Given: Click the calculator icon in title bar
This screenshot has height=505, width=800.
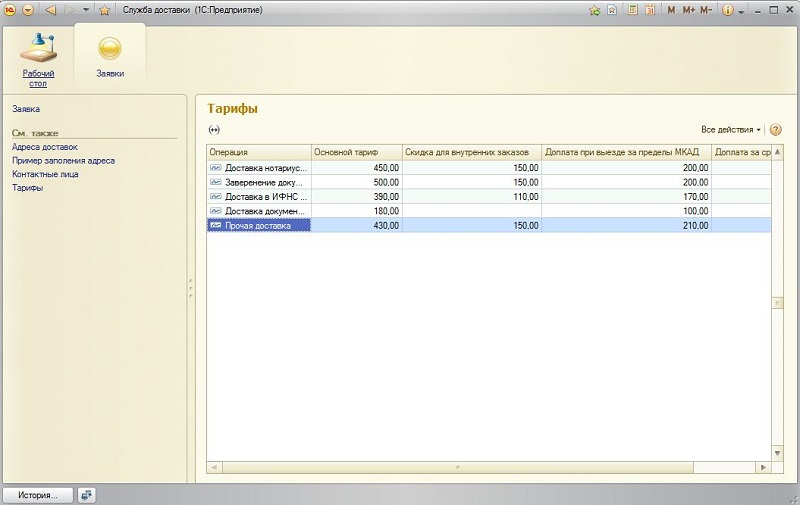Looking at the screenshot, I should click(x=632, y=9).
